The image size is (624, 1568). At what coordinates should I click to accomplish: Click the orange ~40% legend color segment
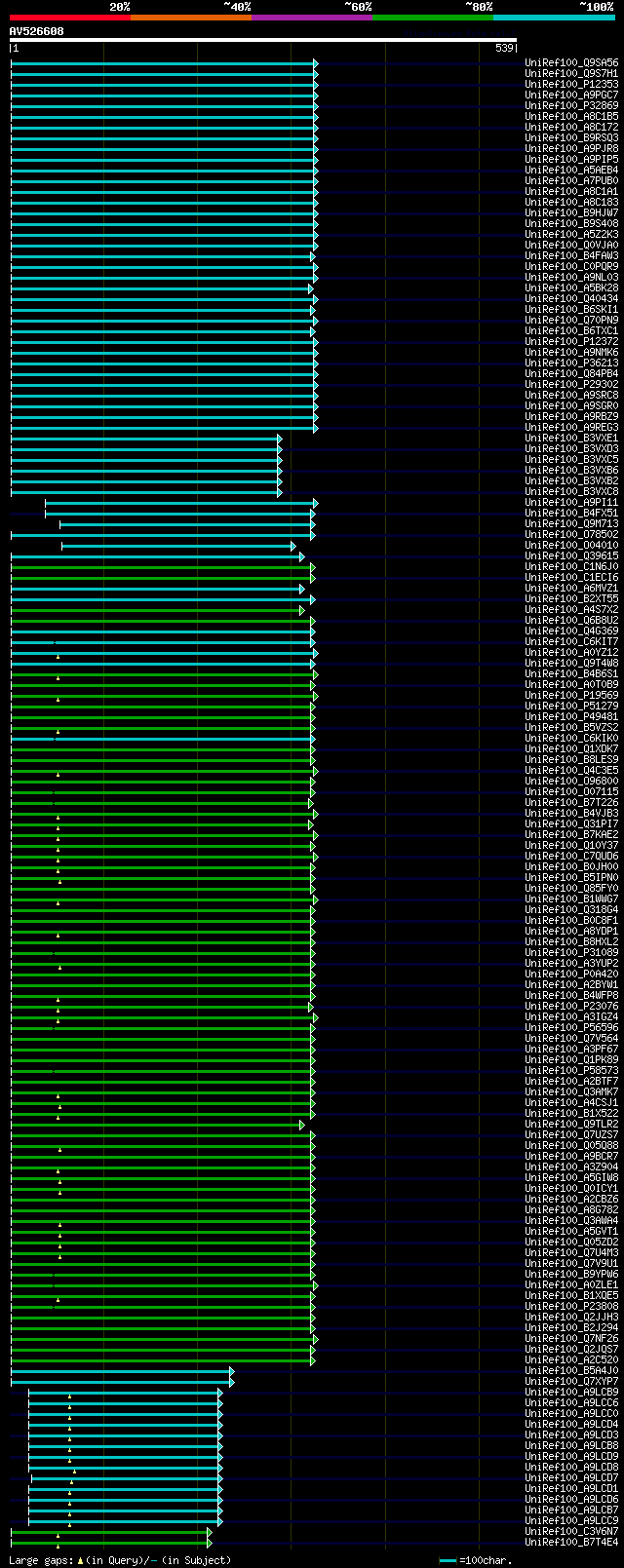191,18
